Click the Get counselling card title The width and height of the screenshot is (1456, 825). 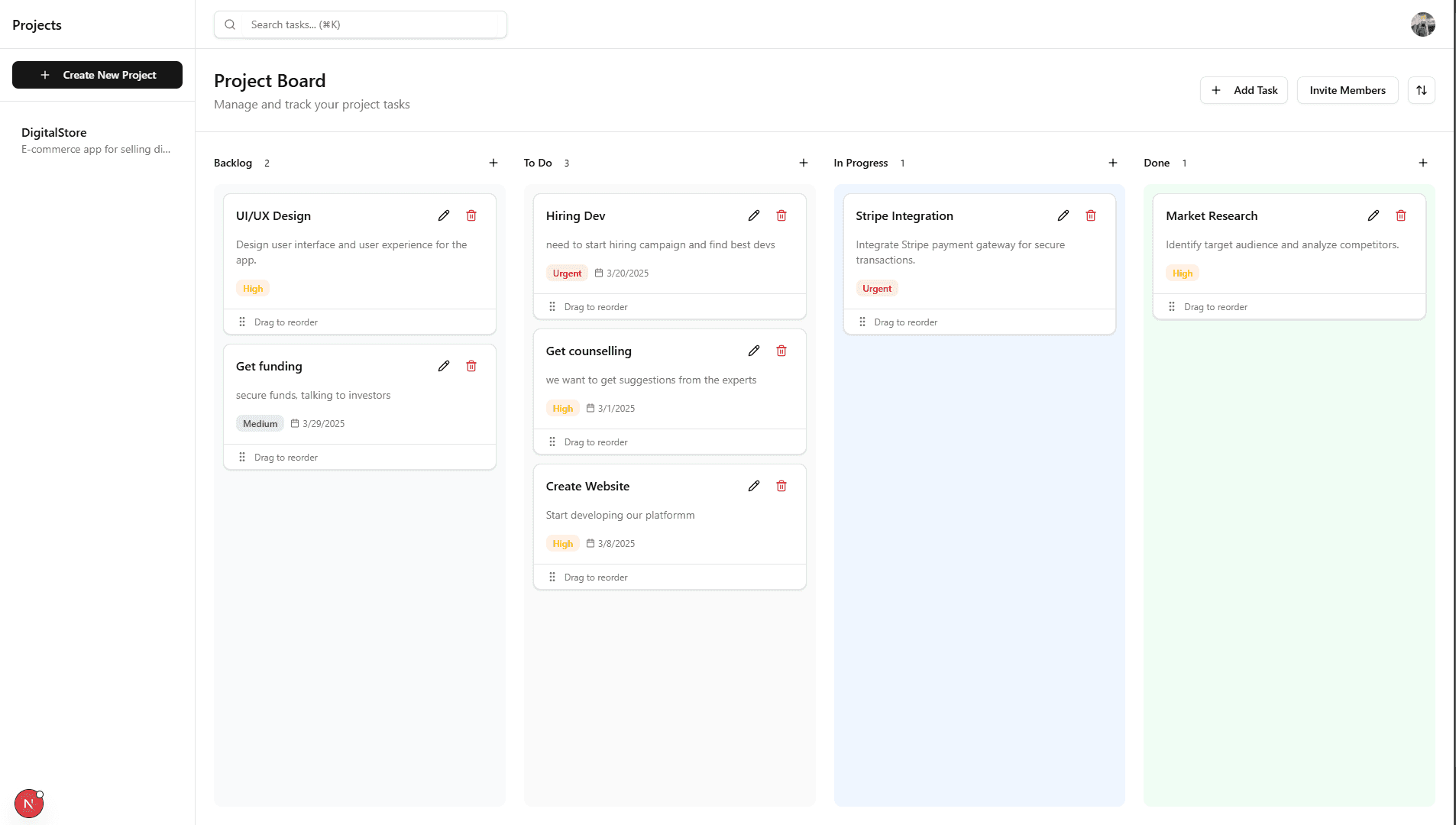click(x=588, y=351)
